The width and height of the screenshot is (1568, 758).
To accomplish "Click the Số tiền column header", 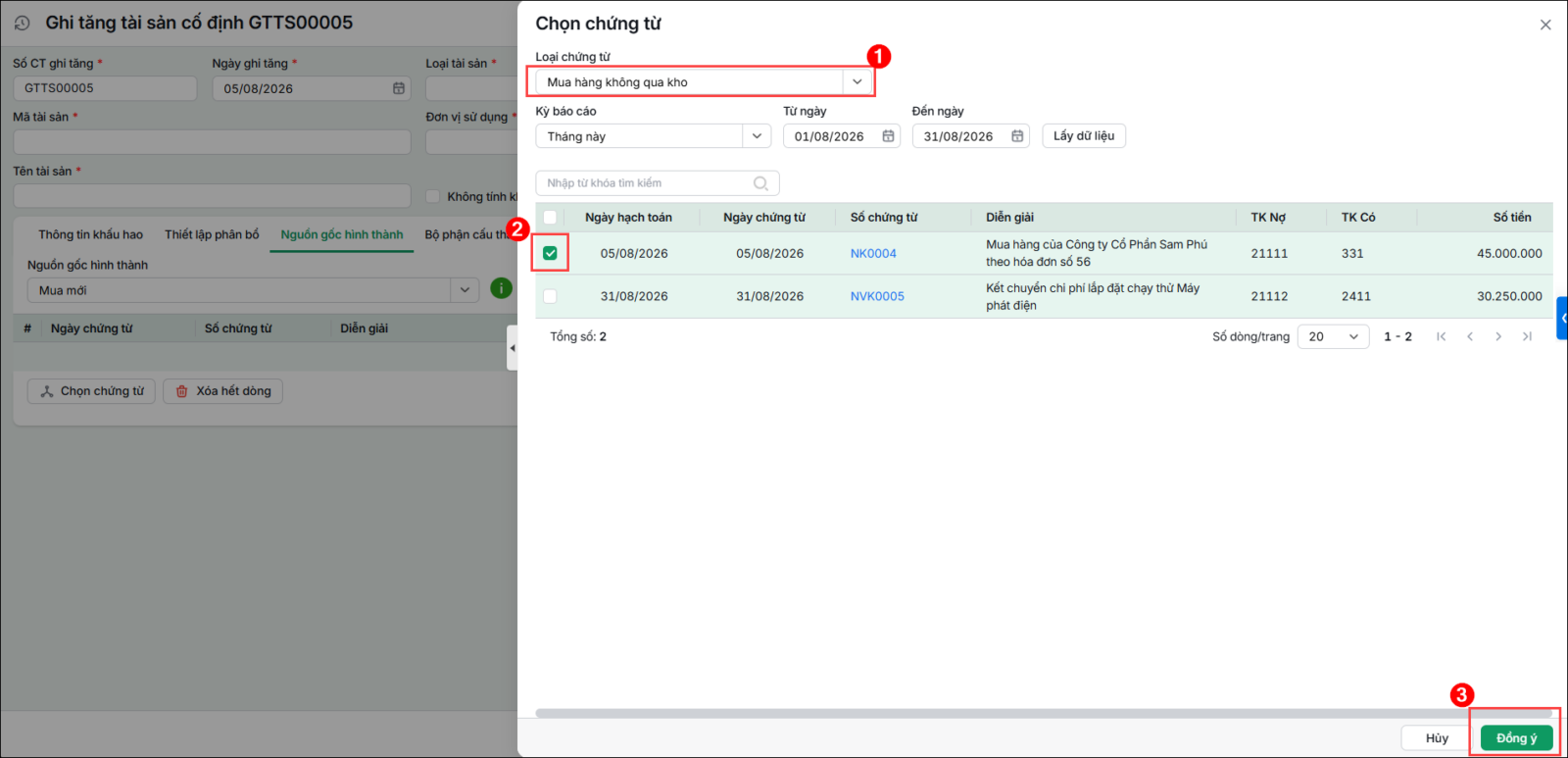I will tap(1512, 217).
